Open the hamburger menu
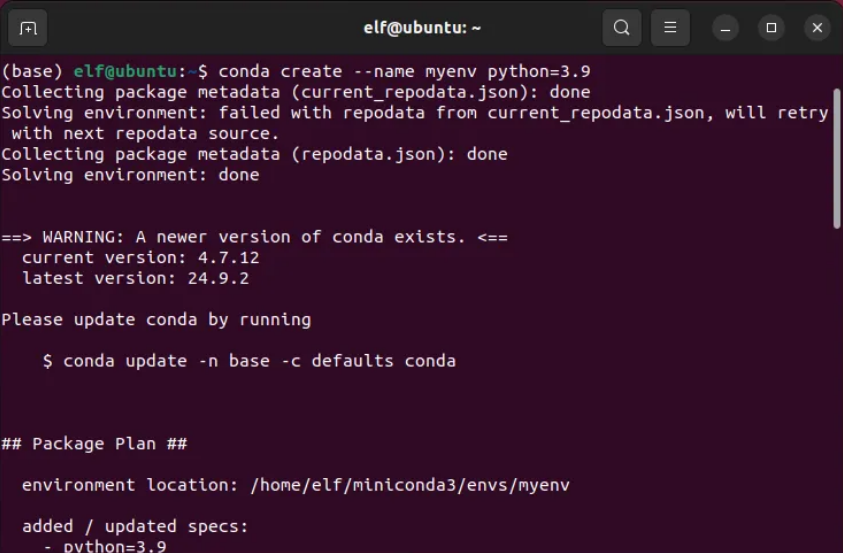The width and height of the screenshot is (843, 553). click(671, 28)
